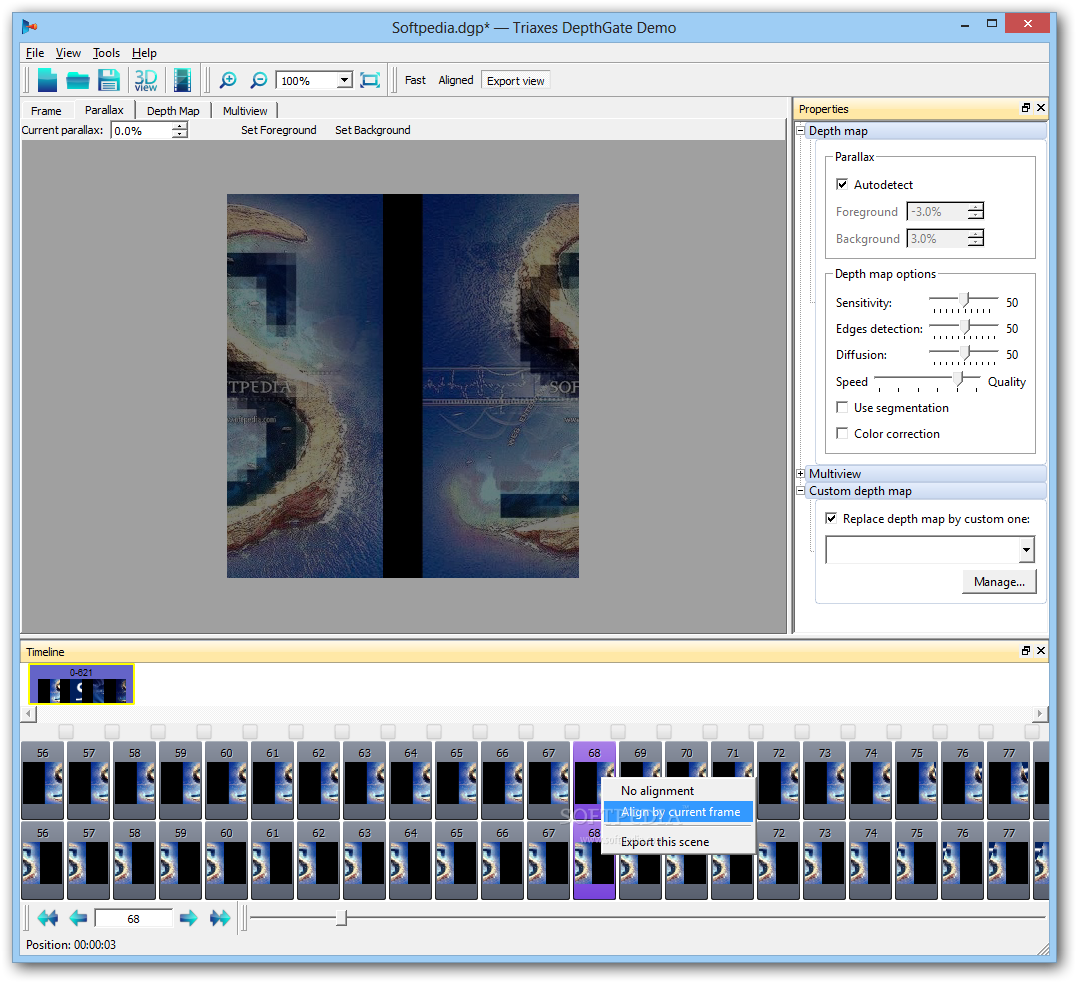The height and width of the screenshot is (983, 1077).
Task: Save project with the floppy disk icon
Action: click(x=109, y=80)
